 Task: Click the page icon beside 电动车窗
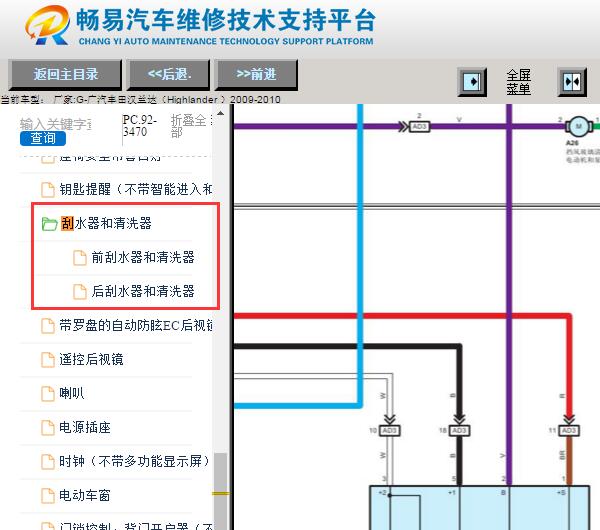48,496
